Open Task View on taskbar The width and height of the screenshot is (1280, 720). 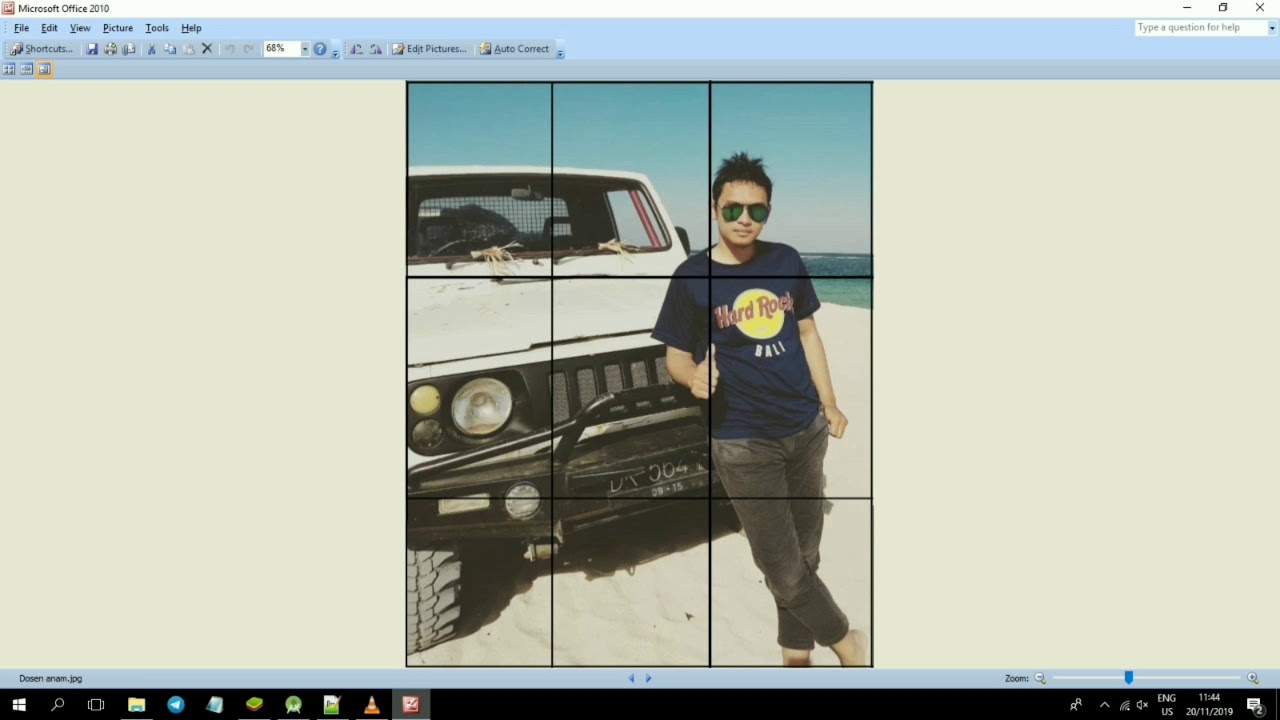tap(96, 705)
